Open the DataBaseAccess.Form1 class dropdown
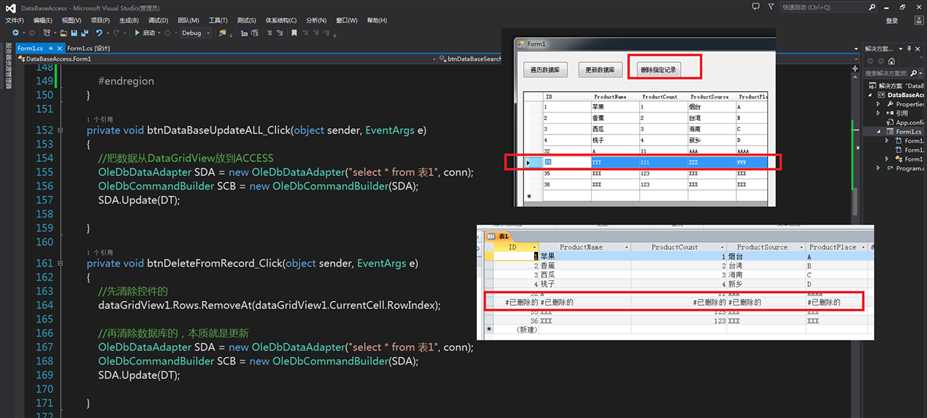Screen dimensions: 927x418 click(225, 59)
